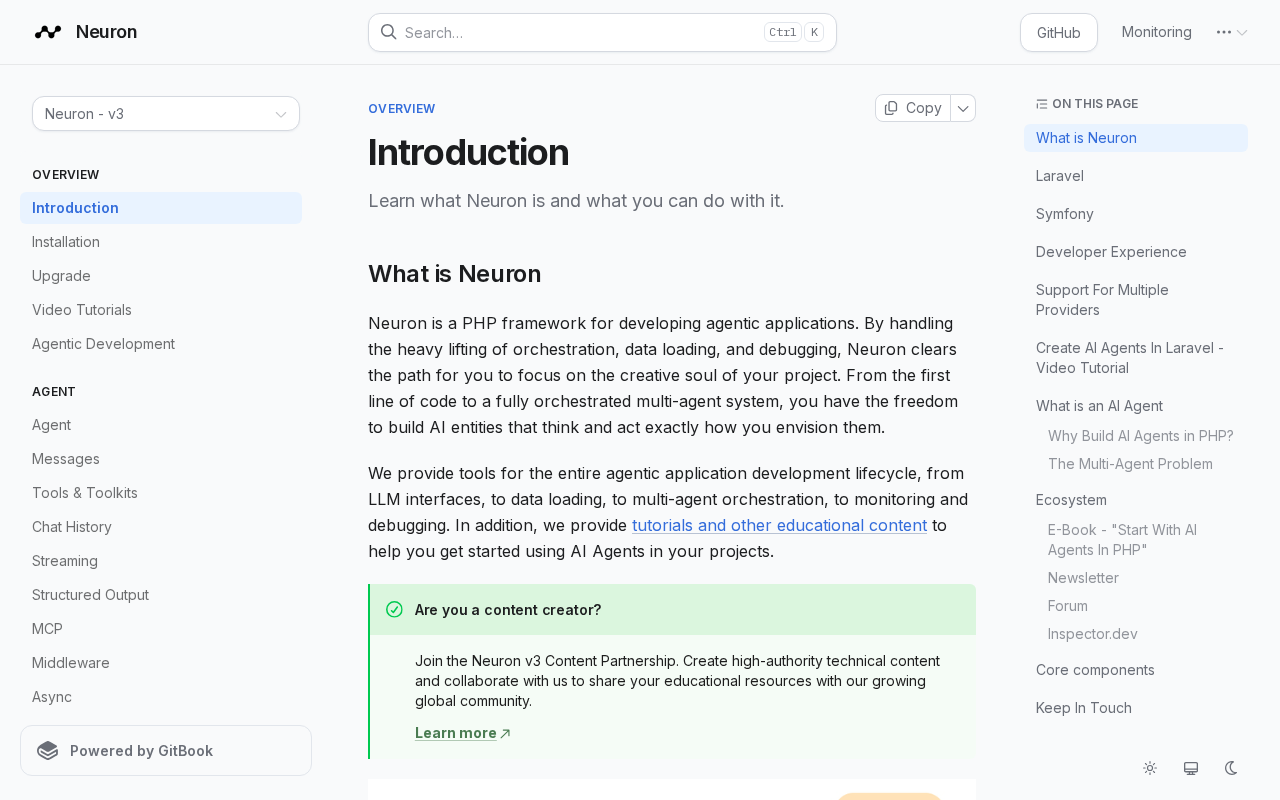The image size is (1280, 800).
Task: Switch to light theme
Action: pyautogui.click(x=1150, y=768)
